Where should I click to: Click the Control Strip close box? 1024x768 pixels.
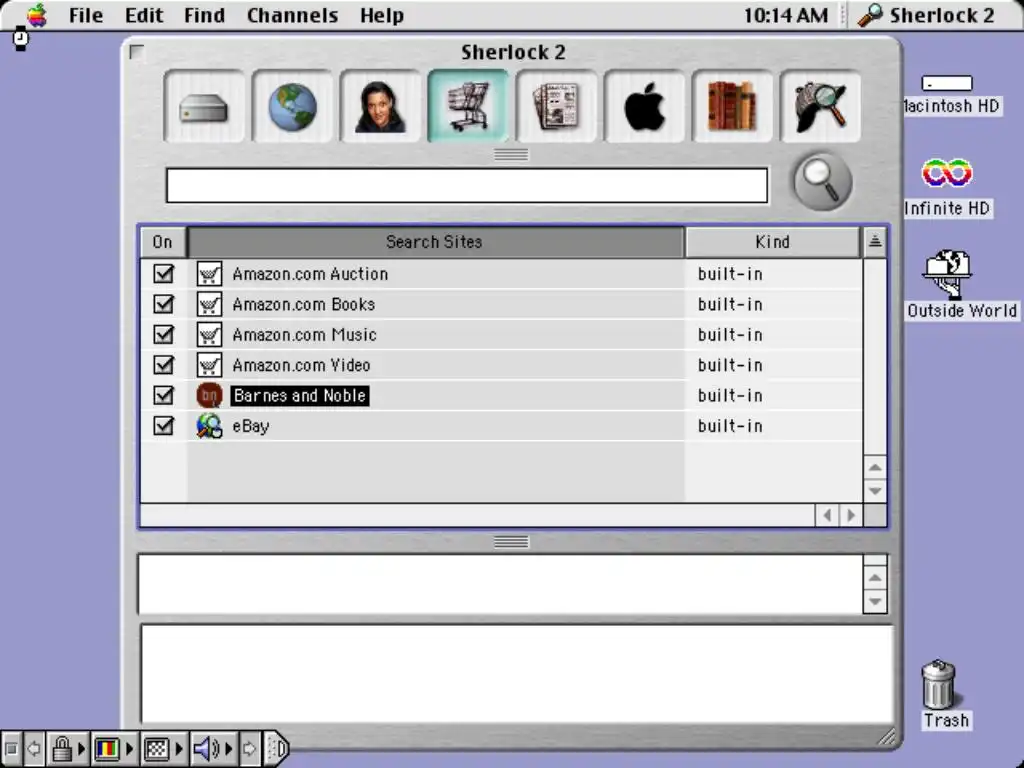click(11, 748)
